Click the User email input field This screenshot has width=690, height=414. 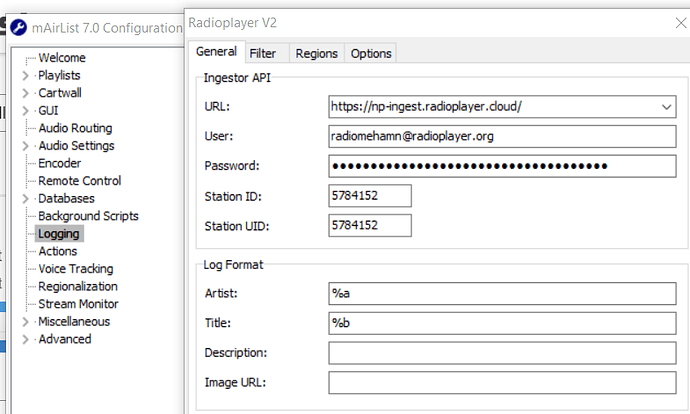(502, 136)
